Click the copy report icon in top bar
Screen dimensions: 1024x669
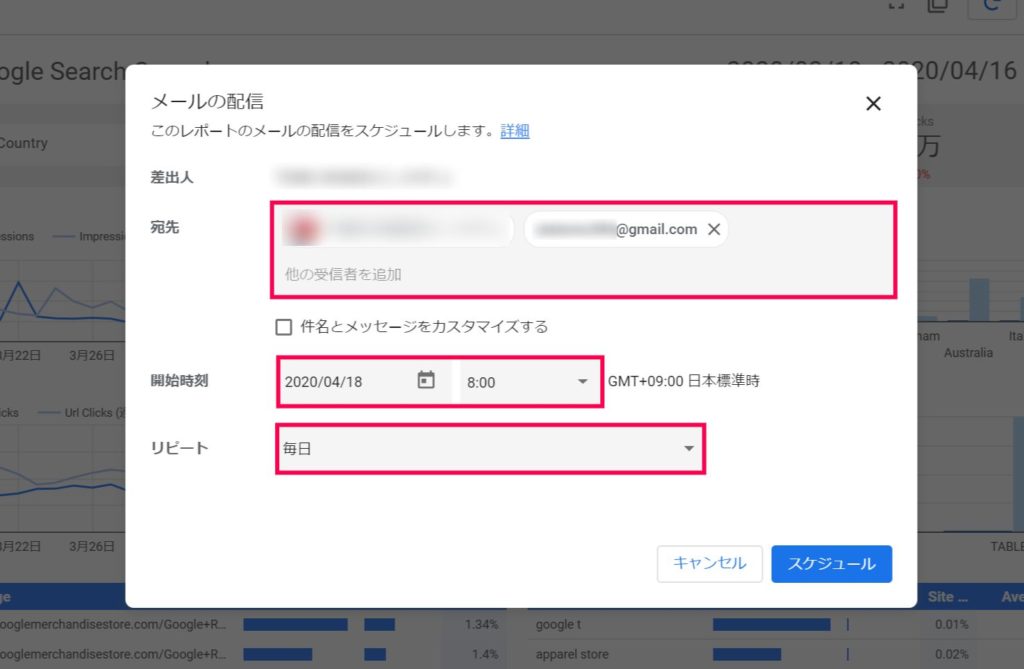[938, 7]
